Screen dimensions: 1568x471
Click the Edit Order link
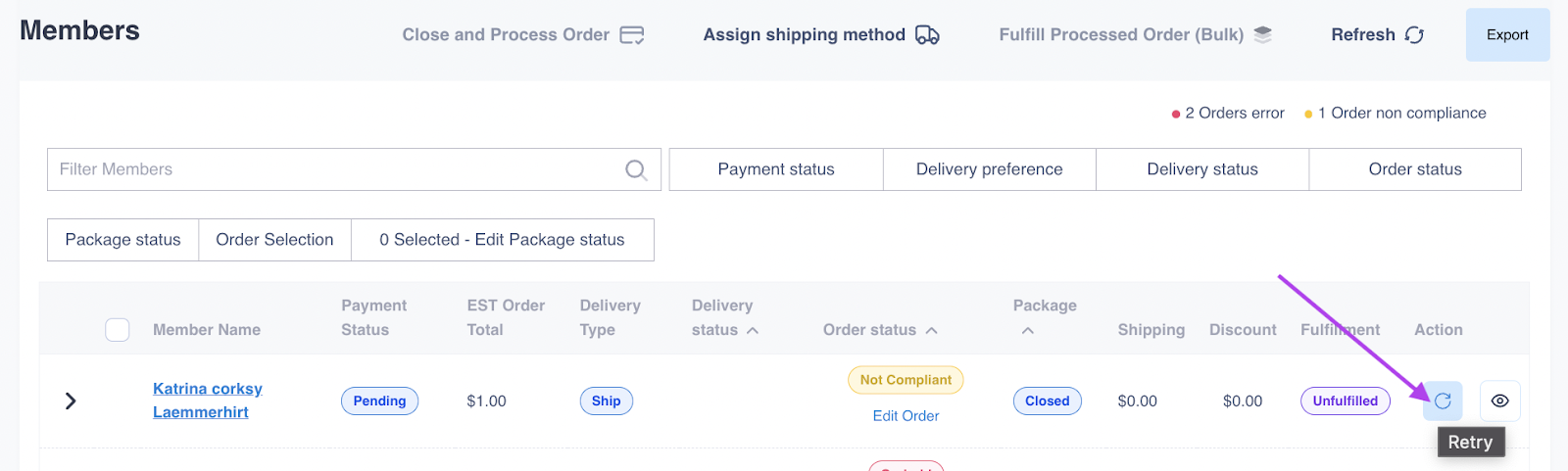pos(906,416)
